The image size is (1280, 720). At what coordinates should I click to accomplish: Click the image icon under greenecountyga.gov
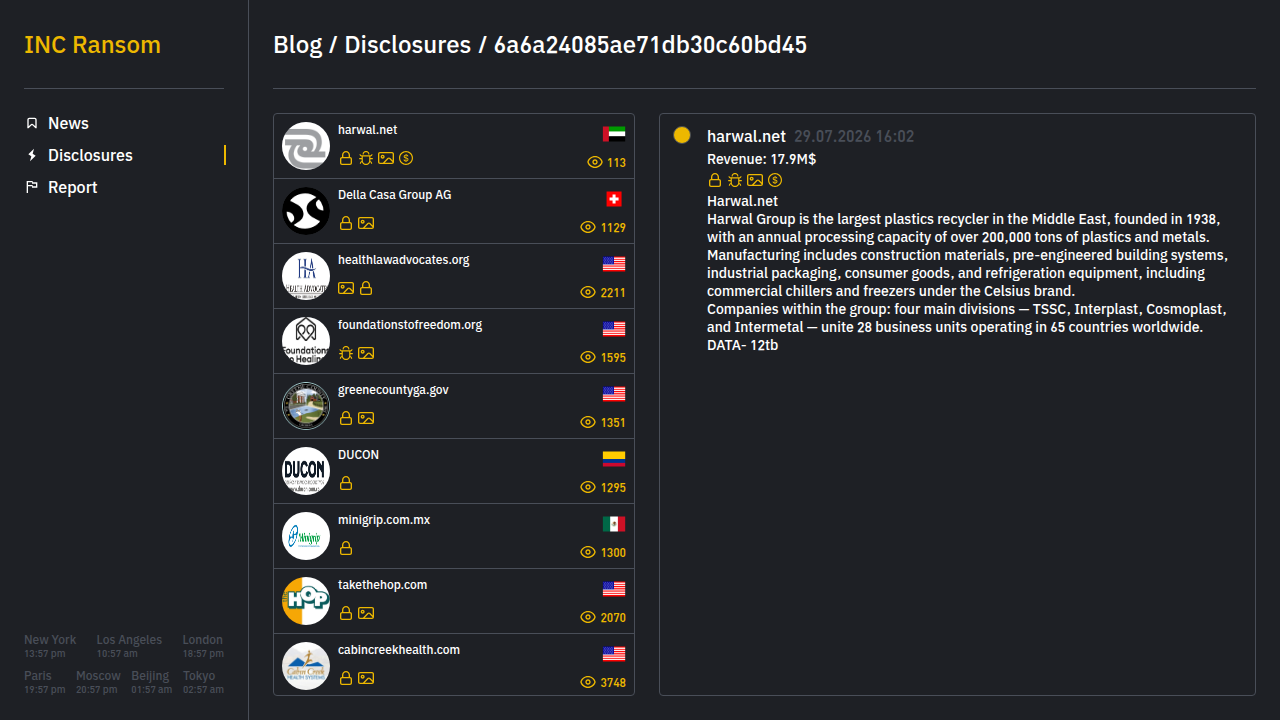366,418
